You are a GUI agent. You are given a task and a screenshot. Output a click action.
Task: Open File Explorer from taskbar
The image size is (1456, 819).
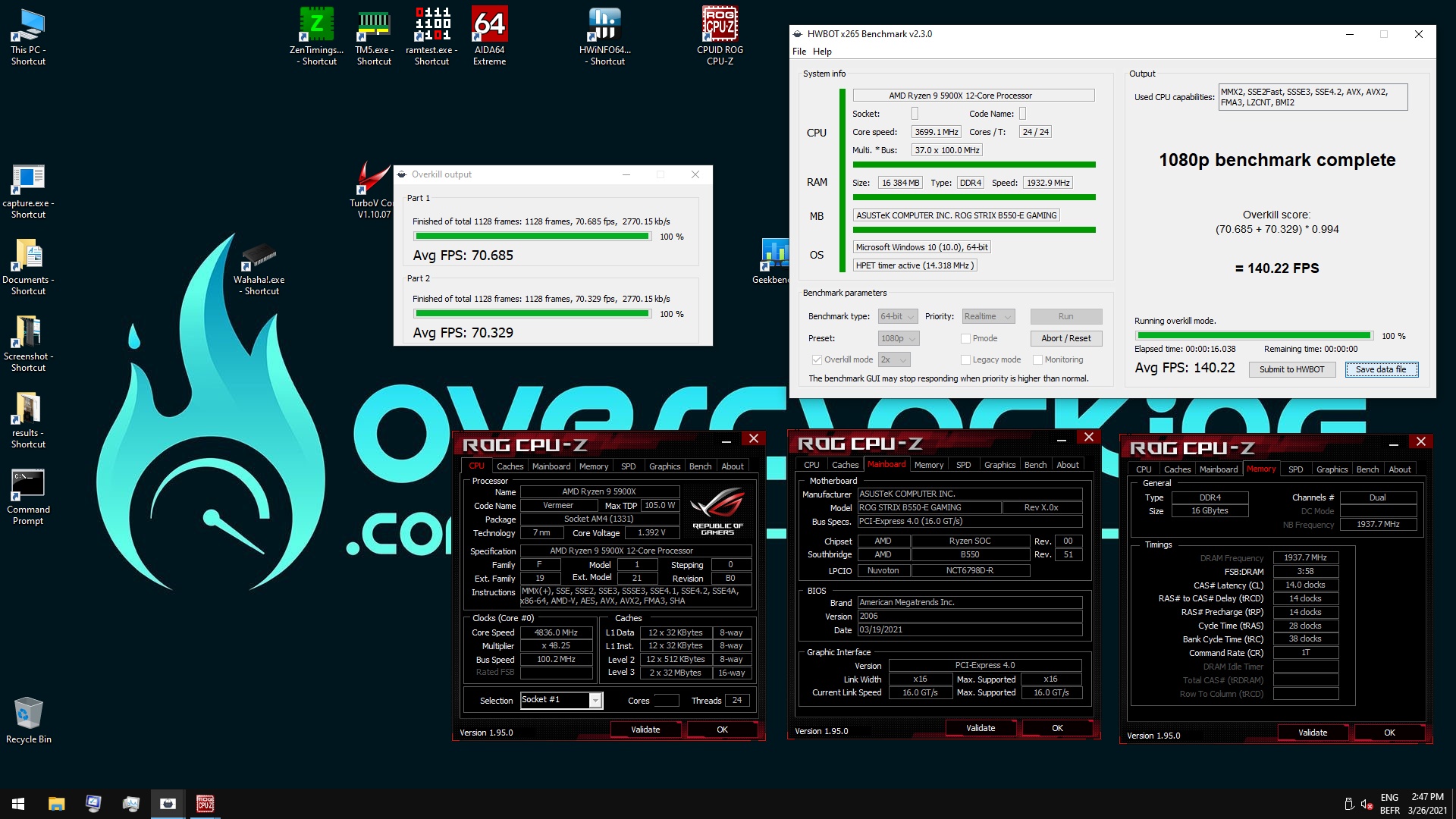pyautogui.click(x=56, y=803)
